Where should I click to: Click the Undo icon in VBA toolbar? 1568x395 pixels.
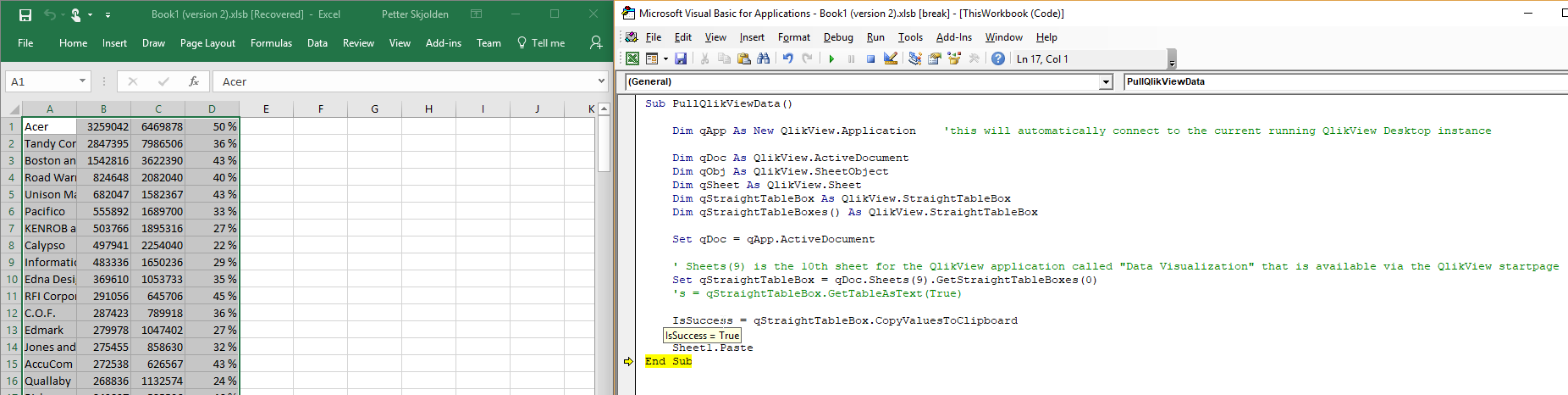(787, 58)
